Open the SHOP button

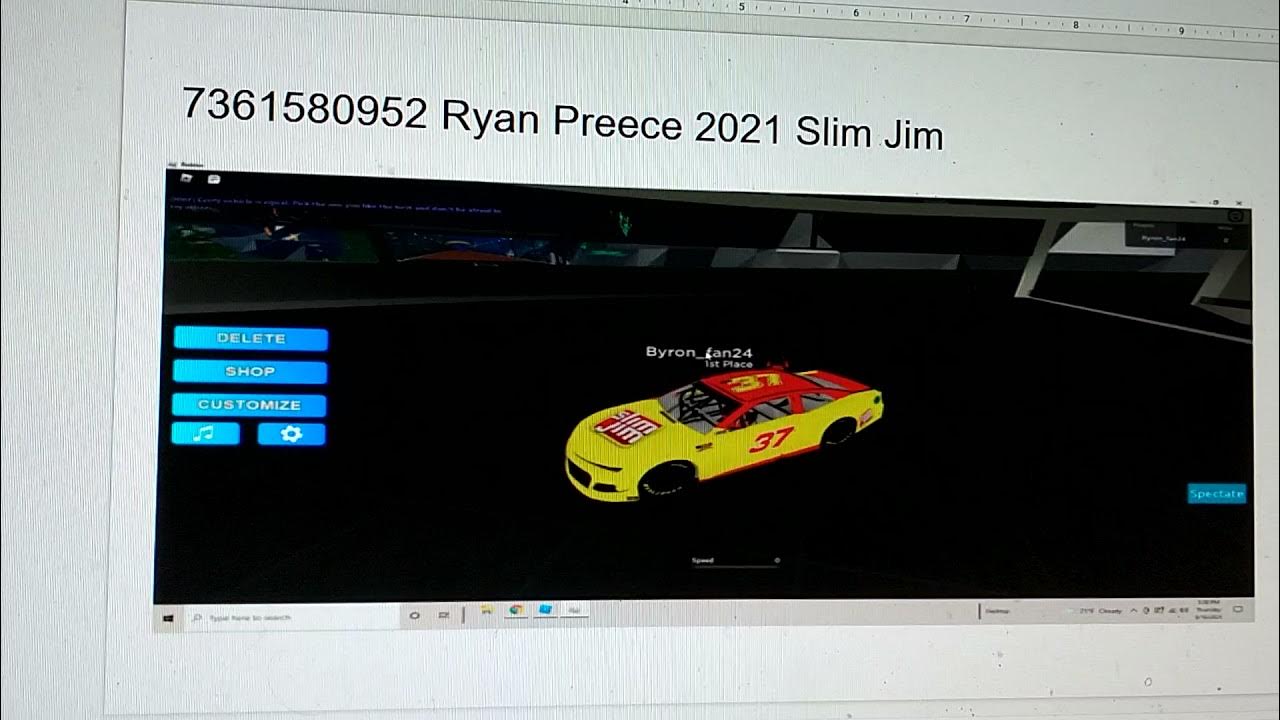250,371
